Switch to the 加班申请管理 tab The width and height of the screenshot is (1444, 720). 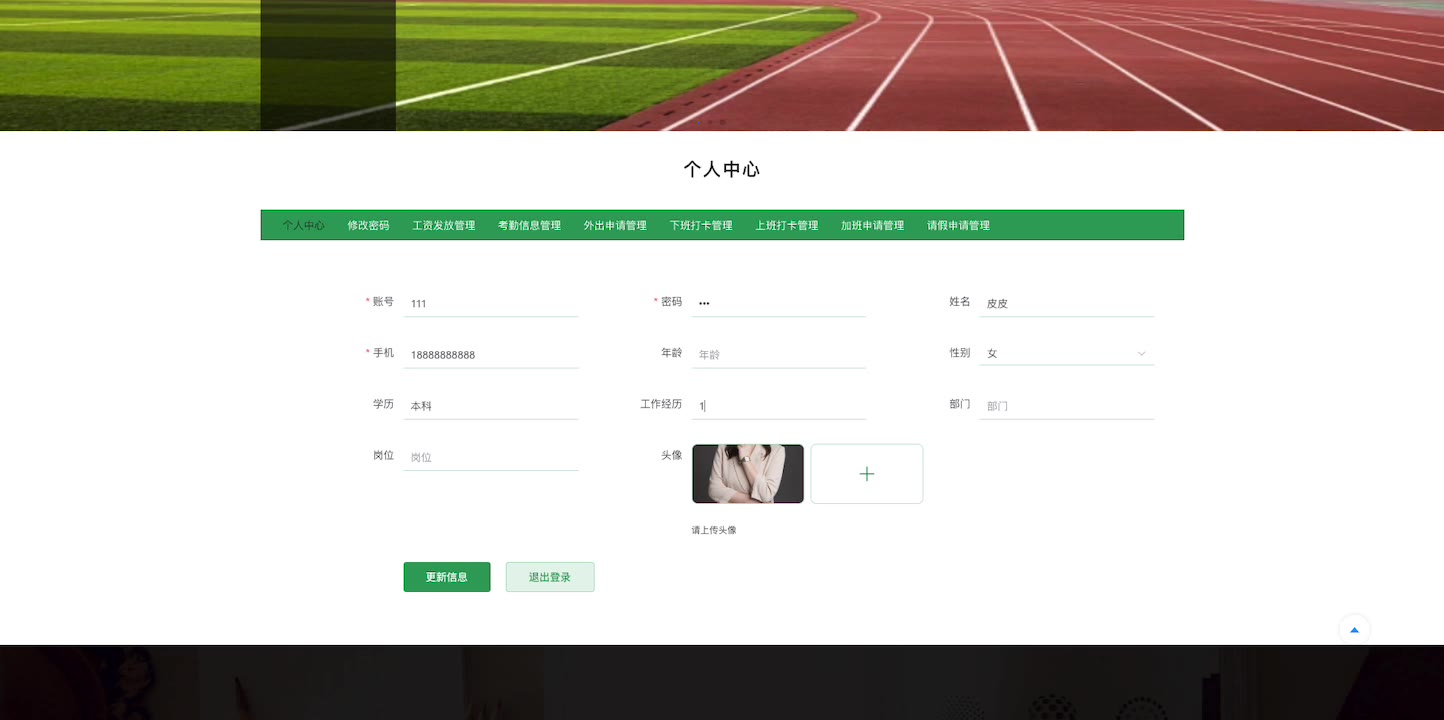[x=872, y=225]
